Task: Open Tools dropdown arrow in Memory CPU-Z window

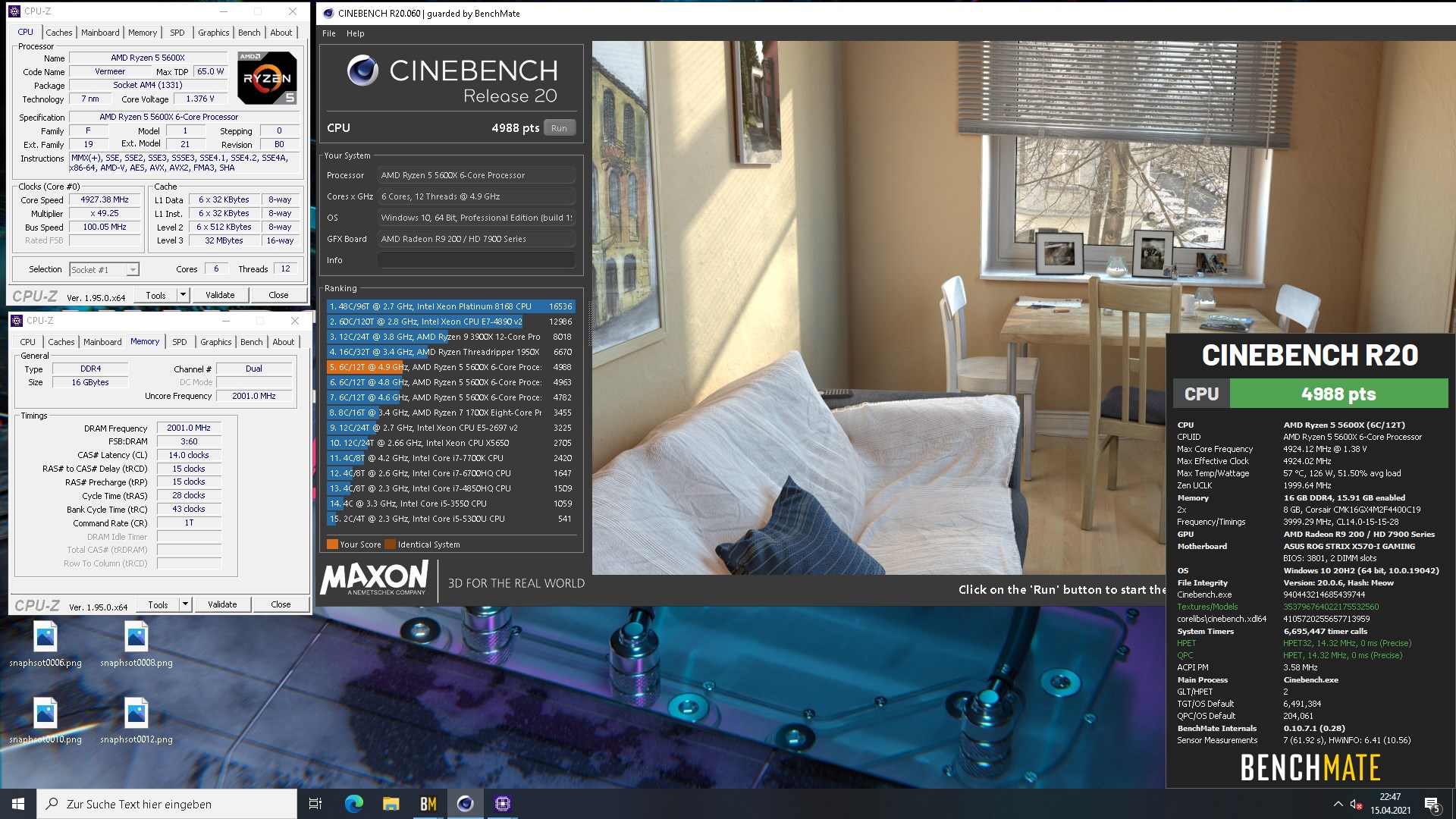Action: (x=185, y=604)
